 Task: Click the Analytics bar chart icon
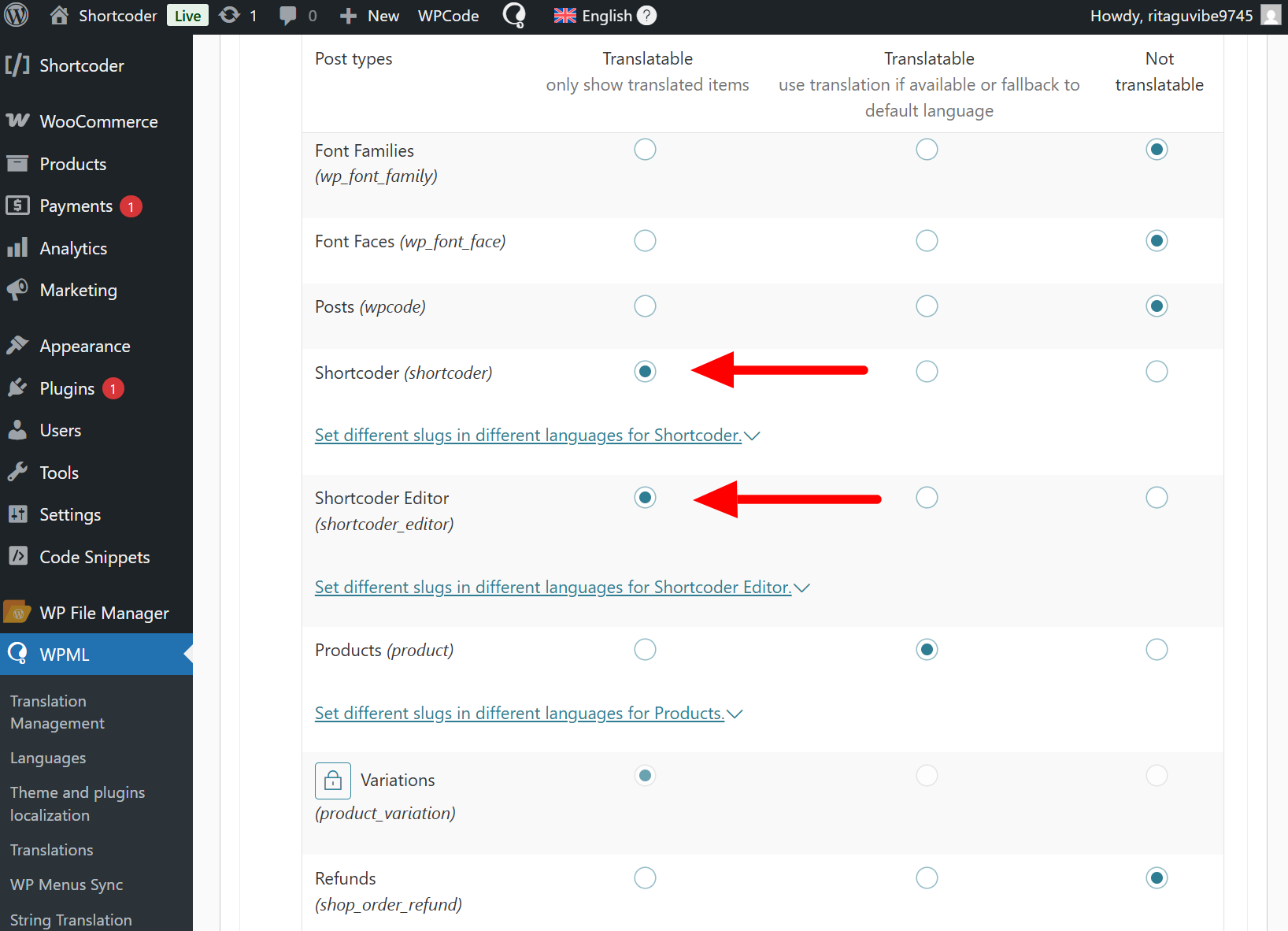(17, 248)
